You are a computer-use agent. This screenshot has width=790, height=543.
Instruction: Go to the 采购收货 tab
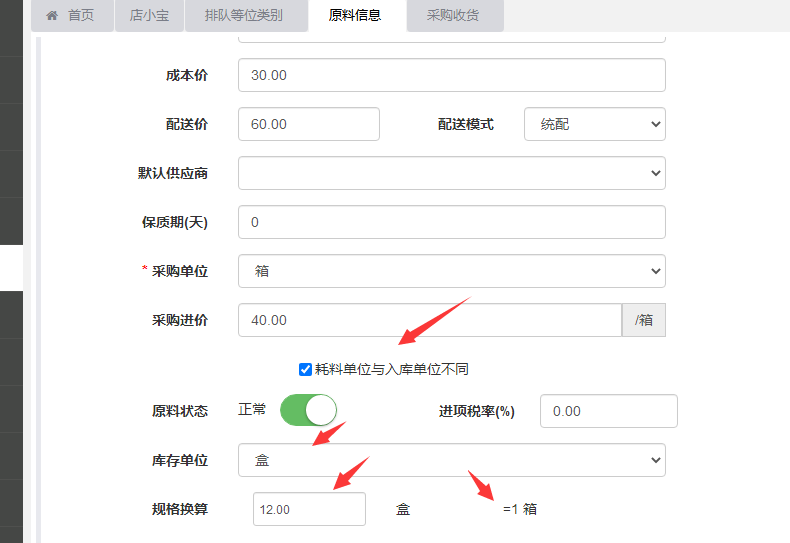tap(452, 16)
